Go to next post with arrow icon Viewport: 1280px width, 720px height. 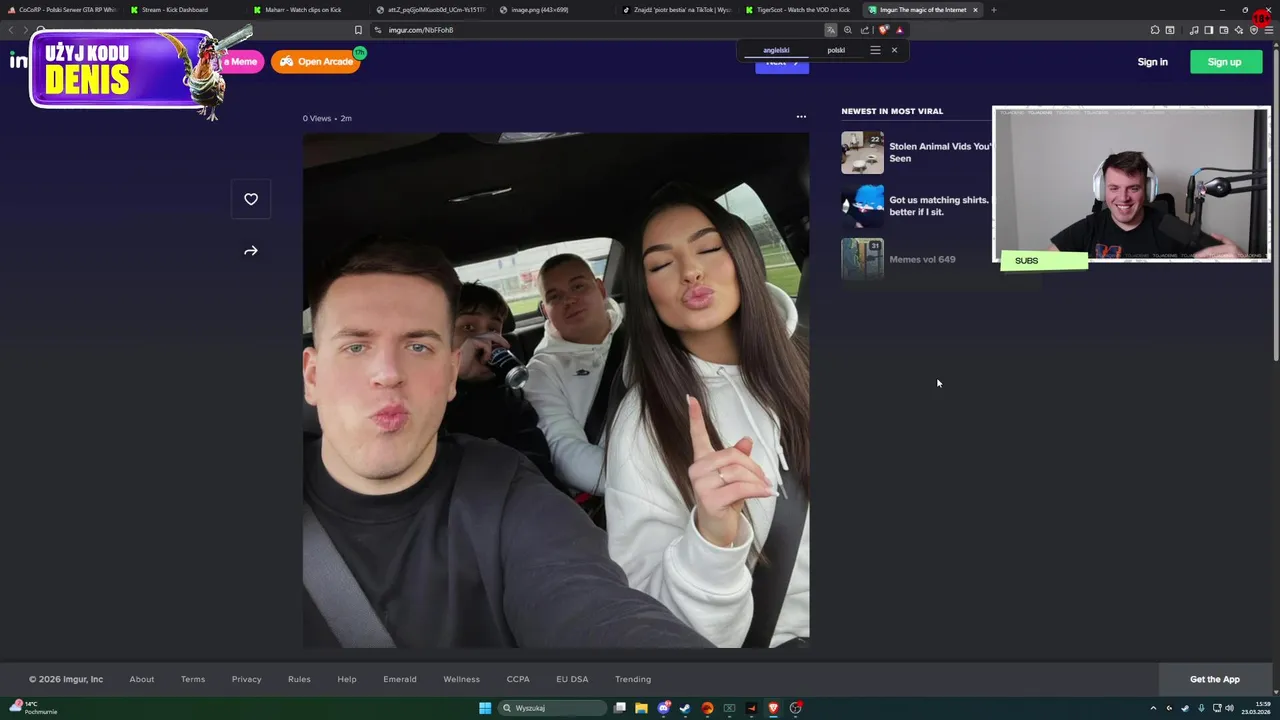[251, 251]
